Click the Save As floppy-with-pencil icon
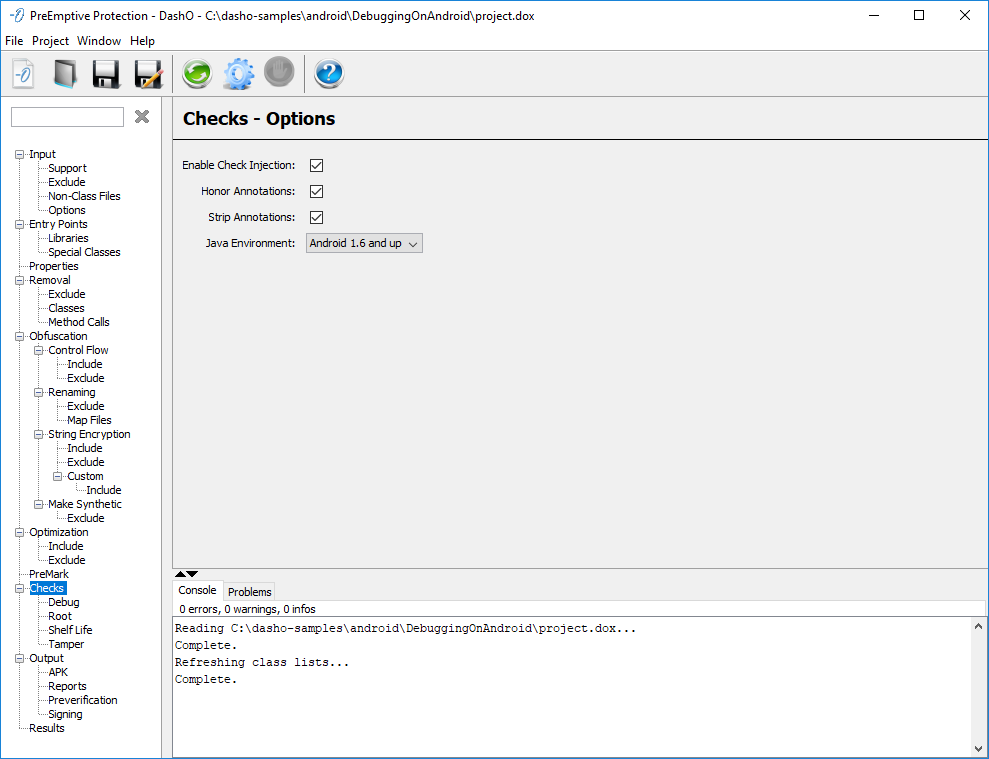This screenshot has height=759, width=989. coord(148,74)
